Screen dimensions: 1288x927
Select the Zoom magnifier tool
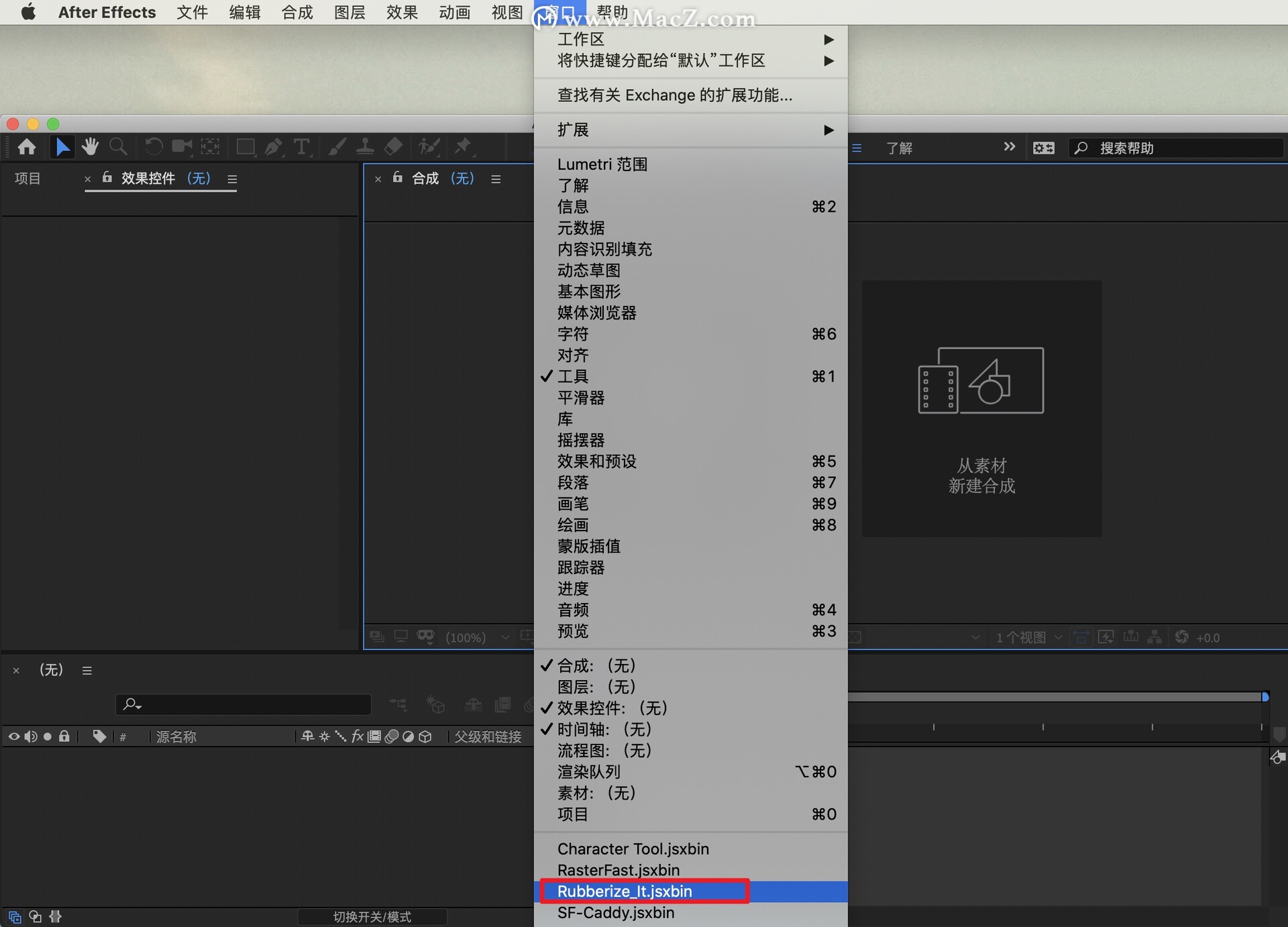118,147
